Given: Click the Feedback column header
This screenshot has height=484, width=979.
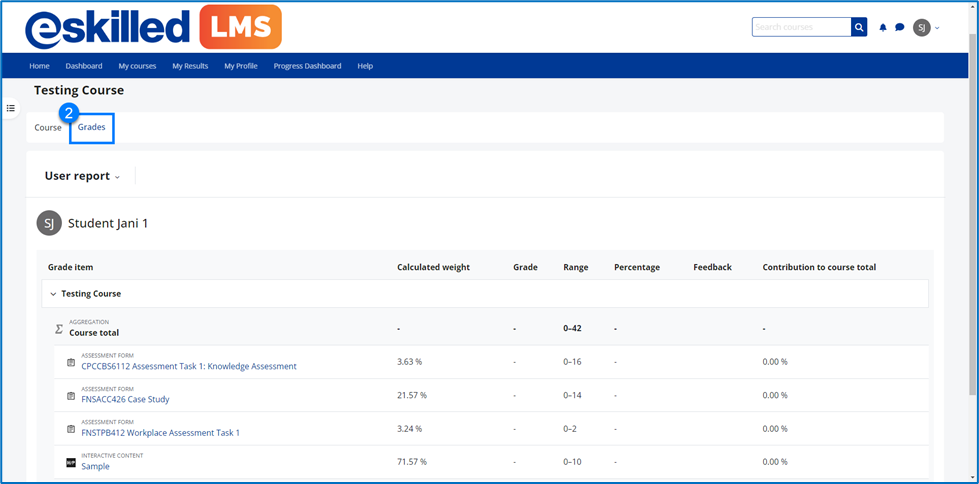Looking at the screenshot, I should click(x=712, y=267).
